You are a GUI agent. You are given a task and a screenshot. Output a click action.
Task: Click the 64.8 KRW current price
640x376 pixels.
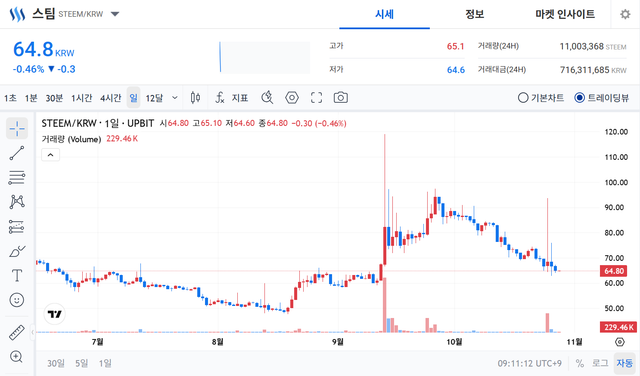44,49
